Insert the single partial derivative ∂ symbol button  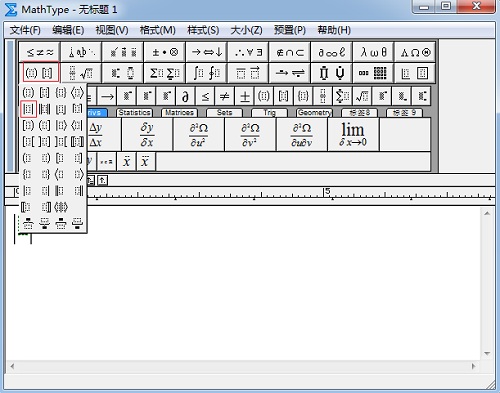(x=185, y=97)
